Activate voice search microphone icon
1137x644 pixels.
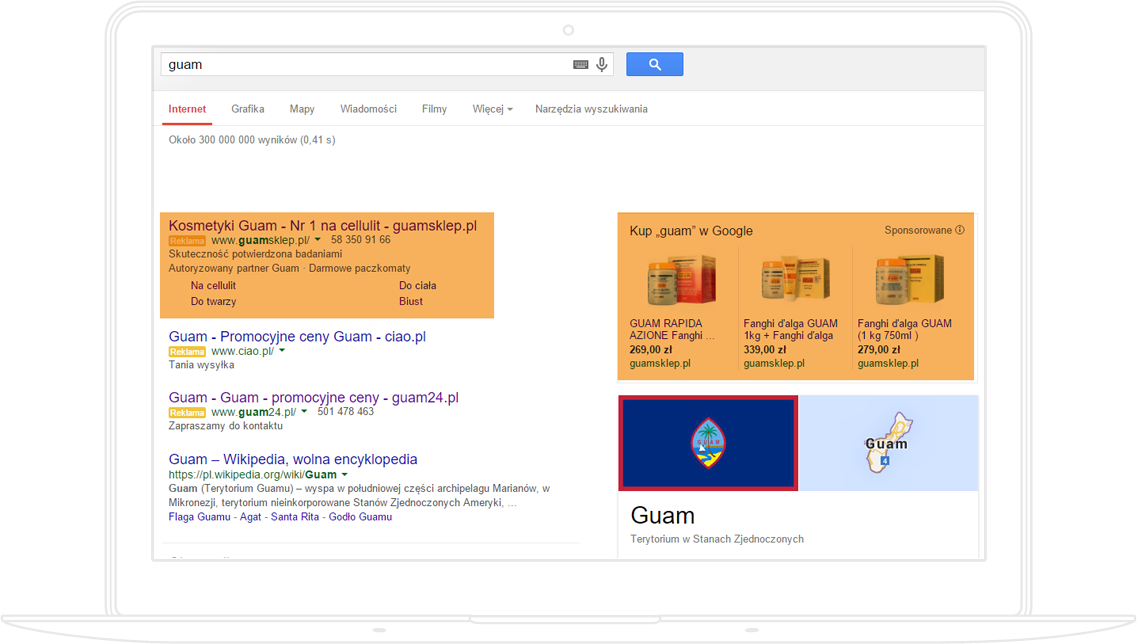602,65
